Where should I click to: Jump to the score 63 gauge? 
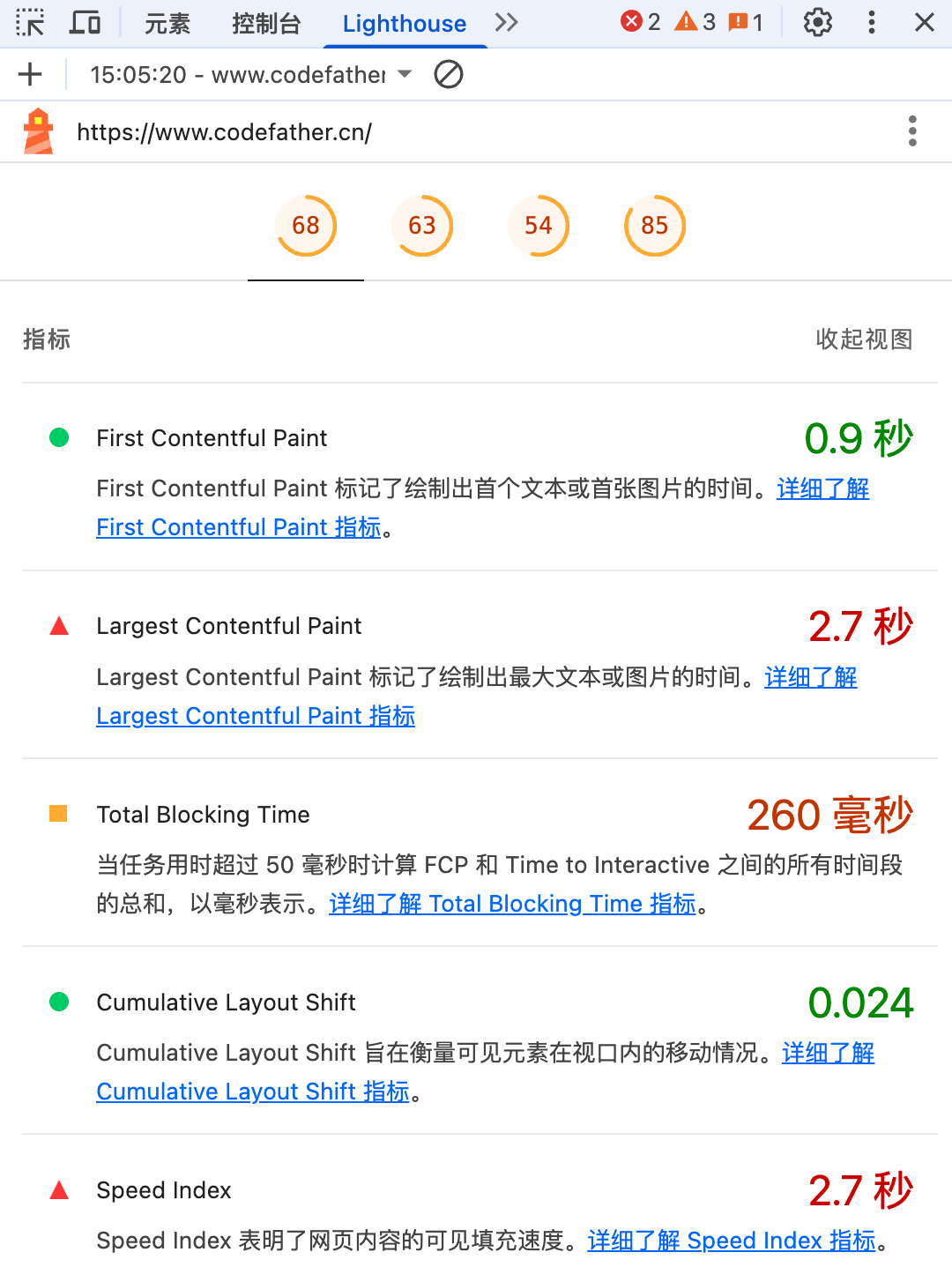tap(422, 226)
